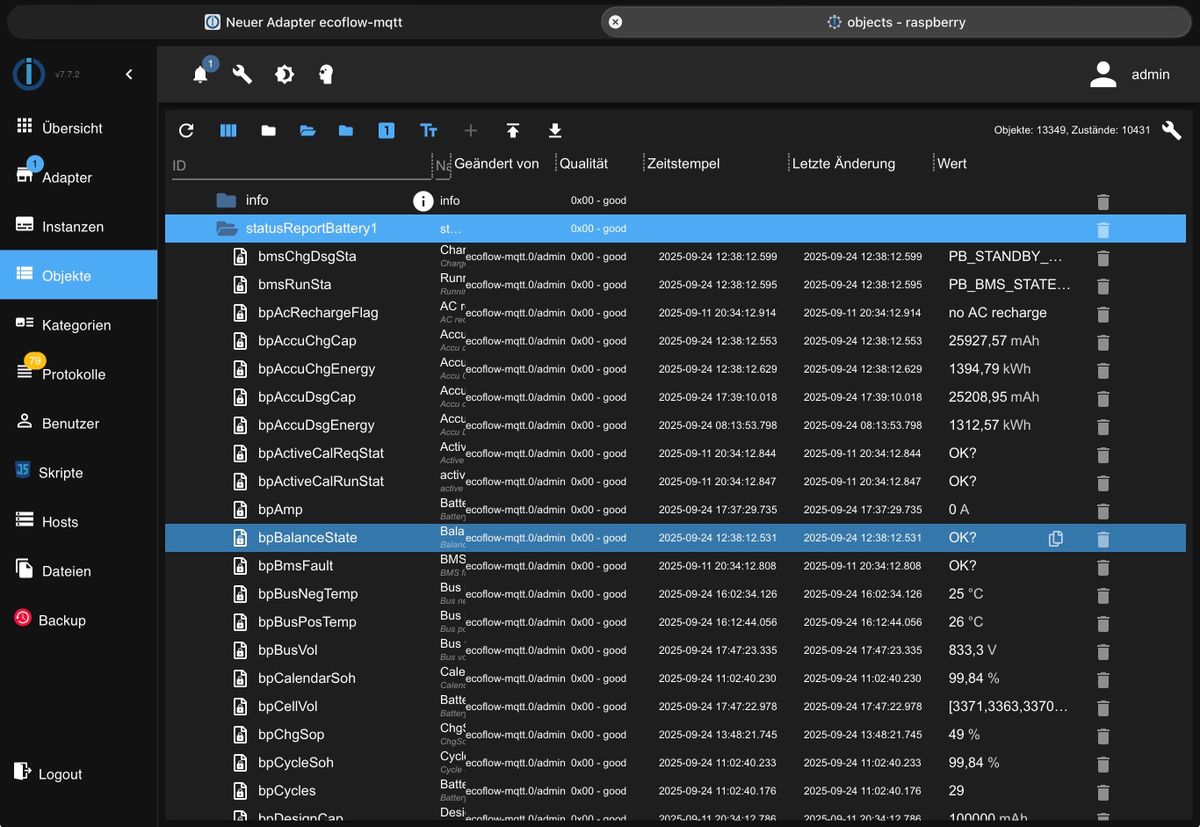Go to Instanzen in the sidebar
This screenshot has height=827, width=1200.
coord(78,226)
